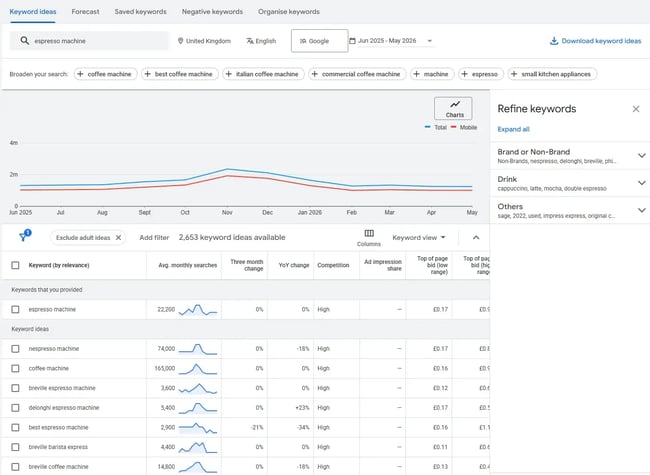The image size is (650, 475).
Task: Click the English language setting
Action: click(261, 41)
